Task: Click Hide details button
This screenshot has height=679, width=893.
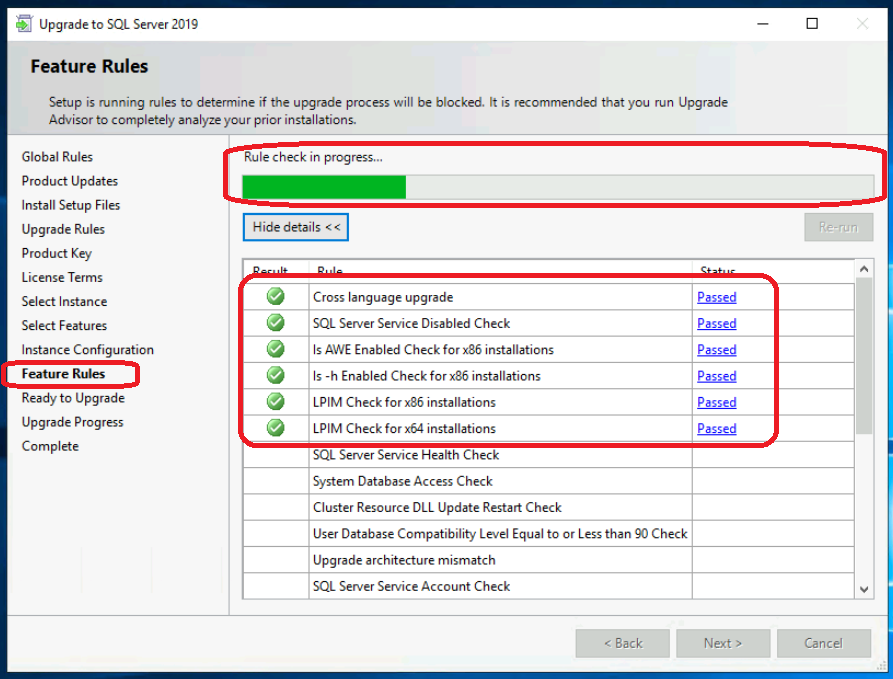Action: point(296,227)
